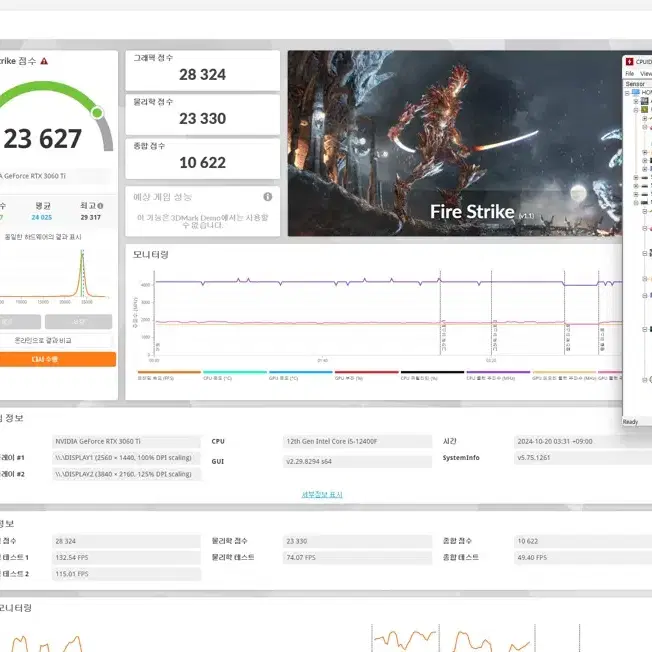This screenshot has width=652, height=652.
Task: Select the SystemInfo value v5.75.1261
Action: click(583, 458)
